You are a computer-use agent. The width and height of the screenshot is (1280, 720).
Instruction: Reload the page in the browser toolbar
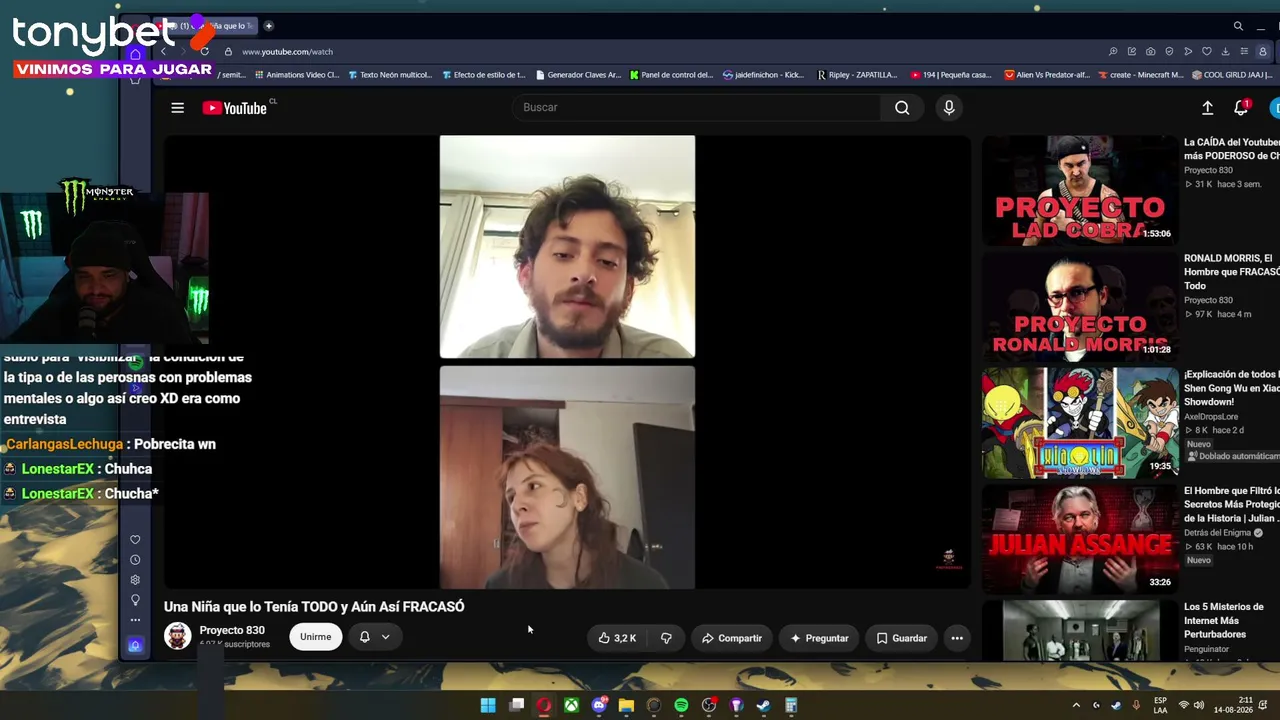point(204,51)
